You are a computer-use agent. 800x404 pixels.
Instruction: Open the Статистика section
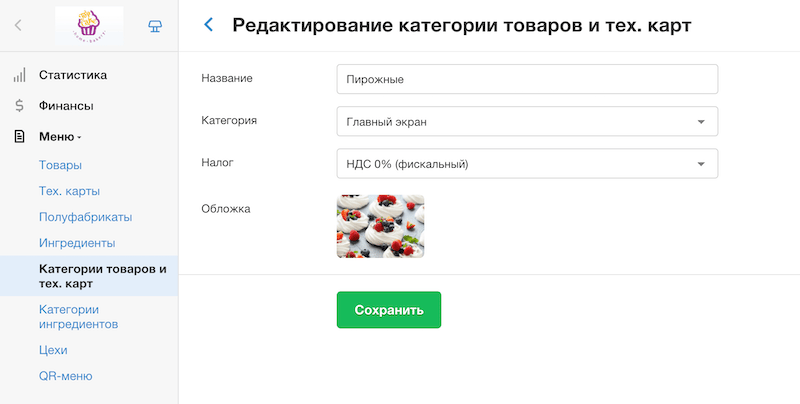pyautogui.click(x=73, y=75)
